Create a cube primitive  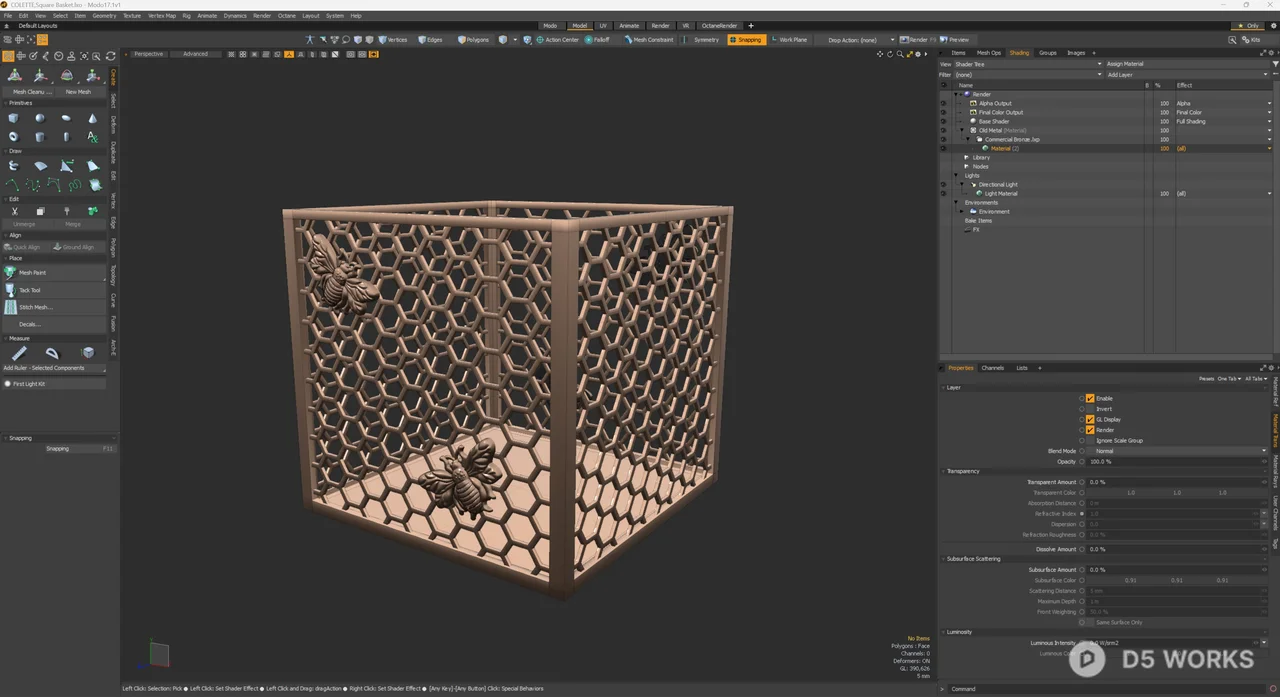pyautogui.click(x=14, y=118)
